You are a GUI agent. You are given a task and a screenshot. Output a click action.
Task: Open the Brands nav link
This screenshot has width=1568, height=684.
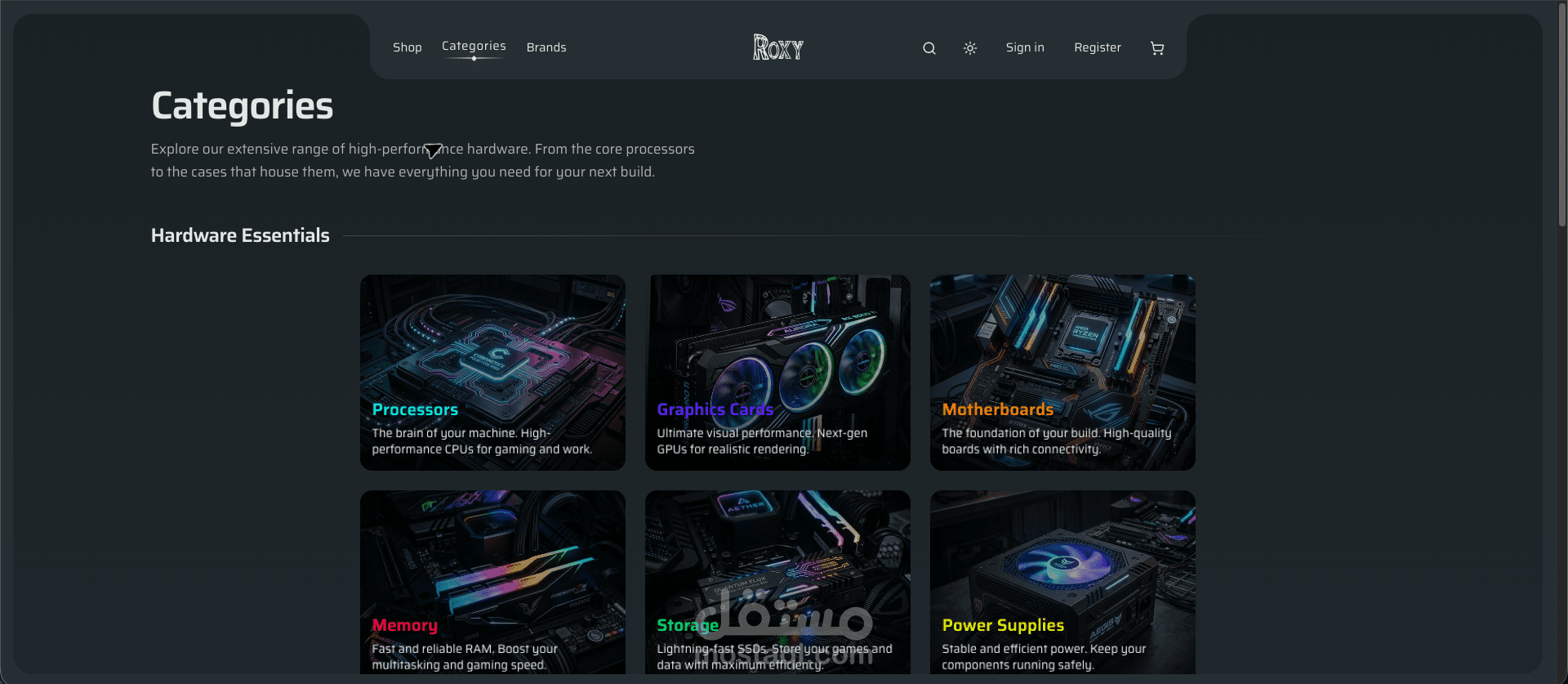coord(546,47)
